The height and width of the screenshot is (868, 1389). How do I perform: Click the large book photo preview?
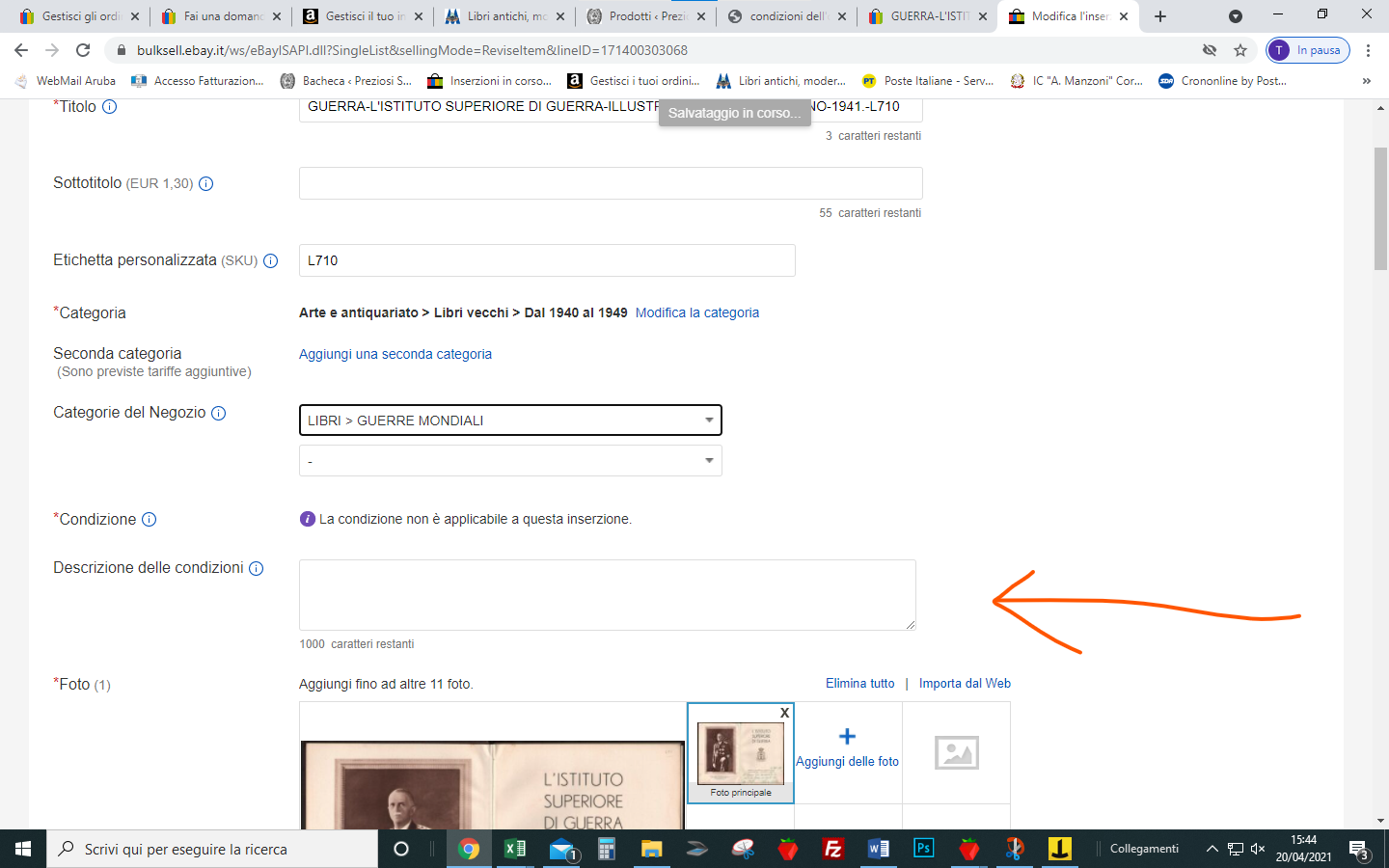(x=493, y=784)
